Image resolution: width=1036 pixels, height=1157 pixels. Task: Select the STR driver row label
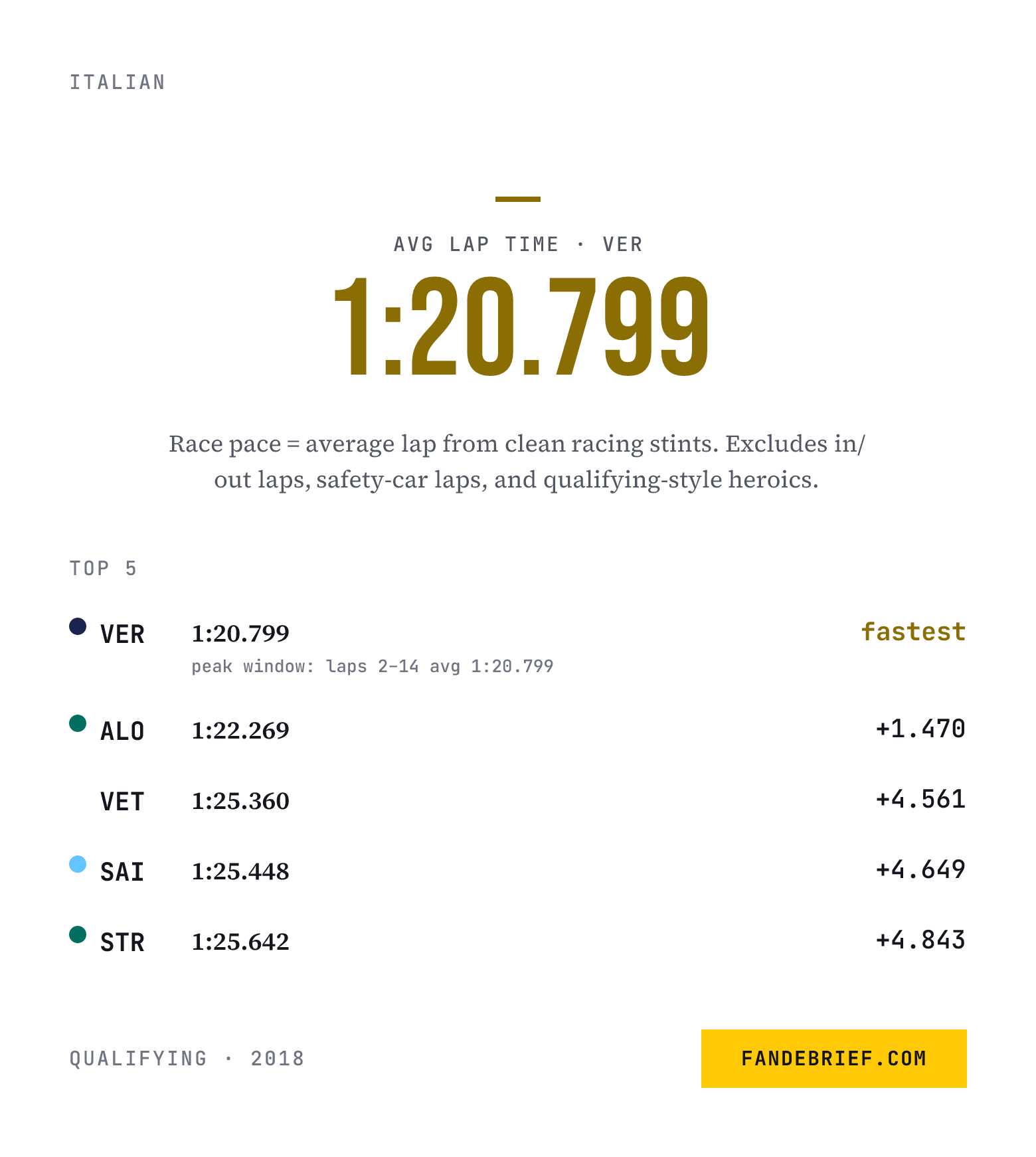[122, 942]
